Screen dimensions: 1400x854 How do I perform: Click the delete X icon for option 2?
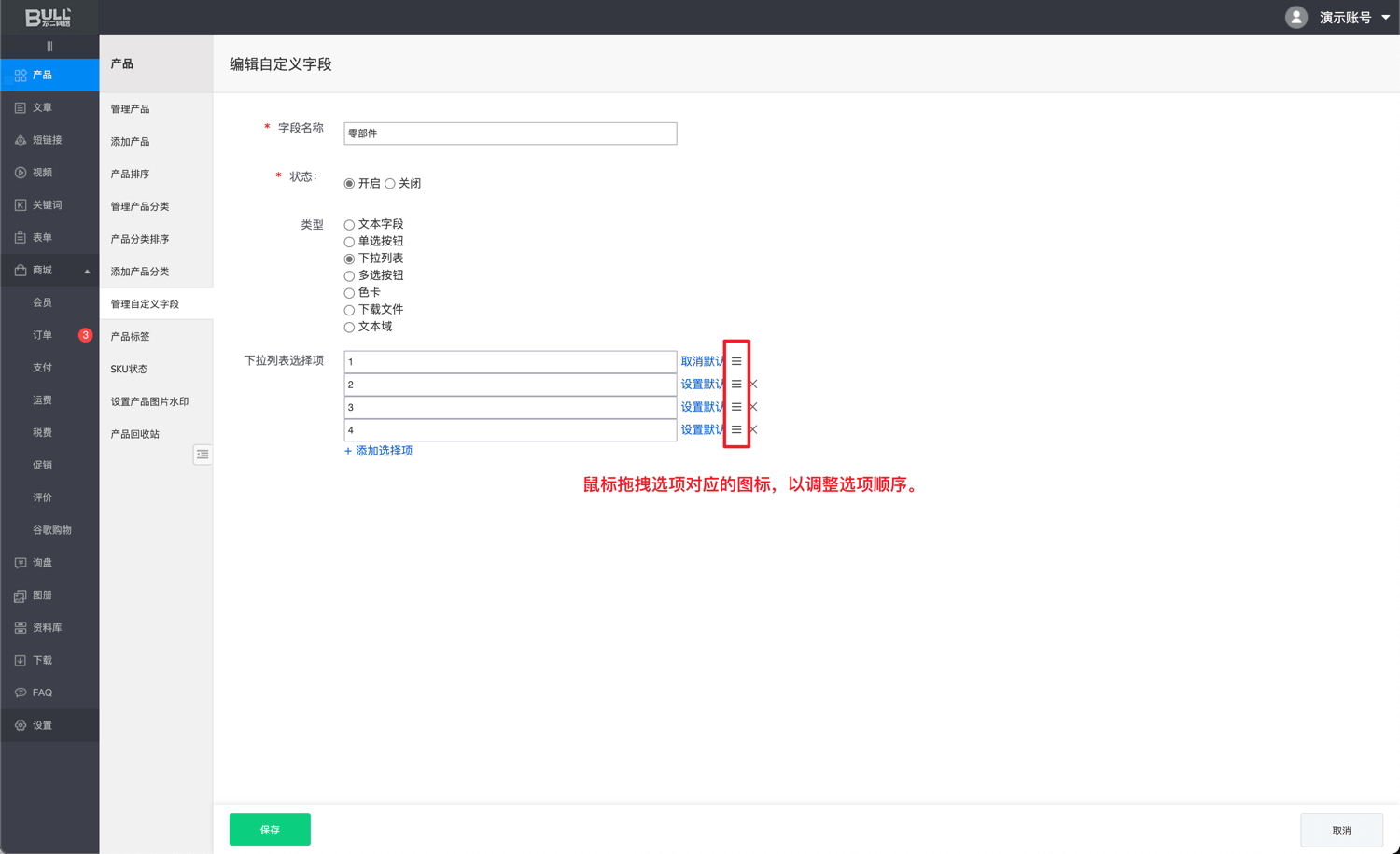(753, 385)
